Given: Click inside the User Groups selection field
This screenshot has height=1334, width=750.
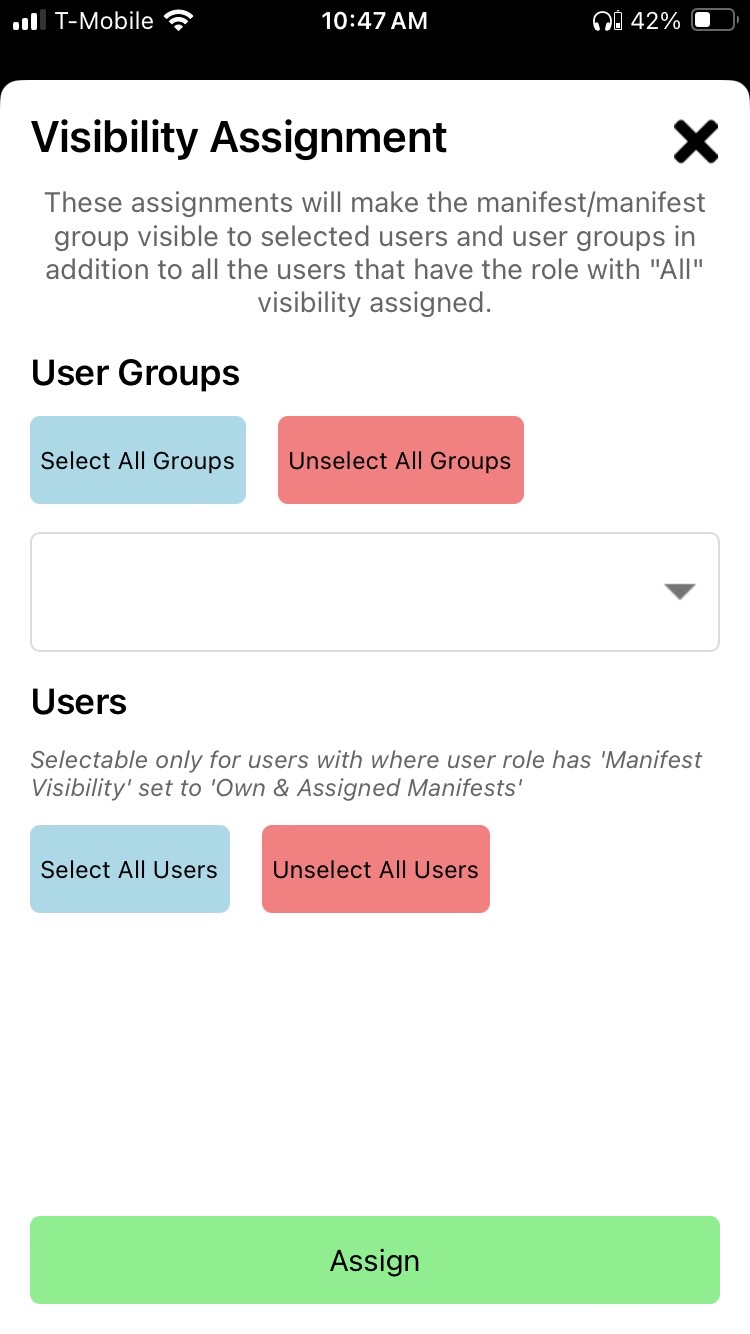Looking at the screenshot, I should coord(340,592).
